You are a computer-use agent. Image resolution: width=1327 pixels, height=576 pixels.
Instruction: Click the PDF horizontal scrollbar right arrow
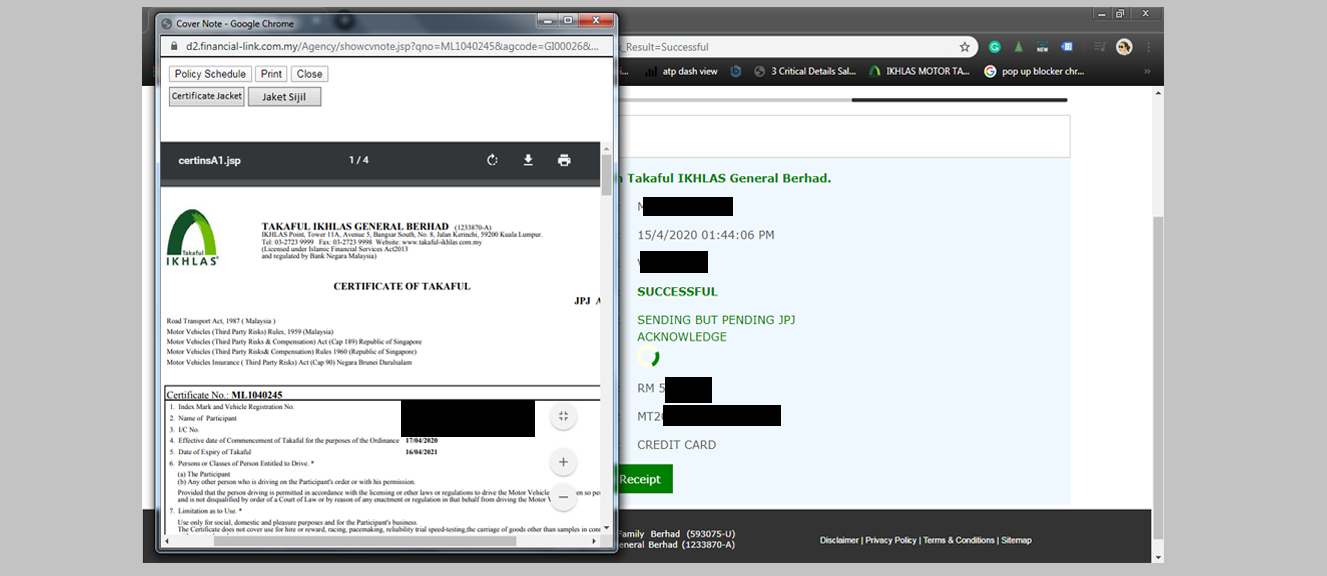(593, 541)
